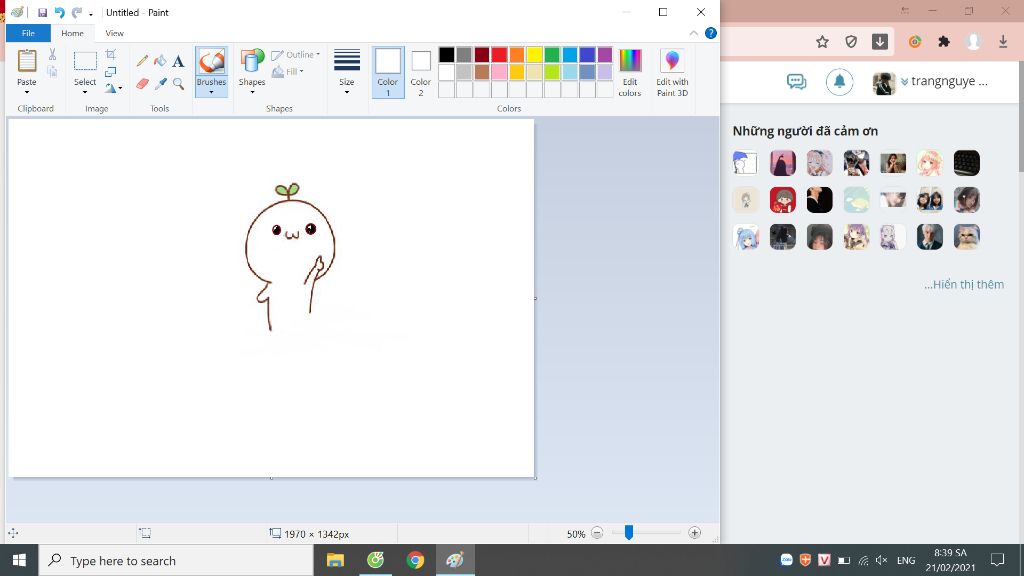Click the Windows Start button
Screen dimensions: 1024x576
(19, 560)
